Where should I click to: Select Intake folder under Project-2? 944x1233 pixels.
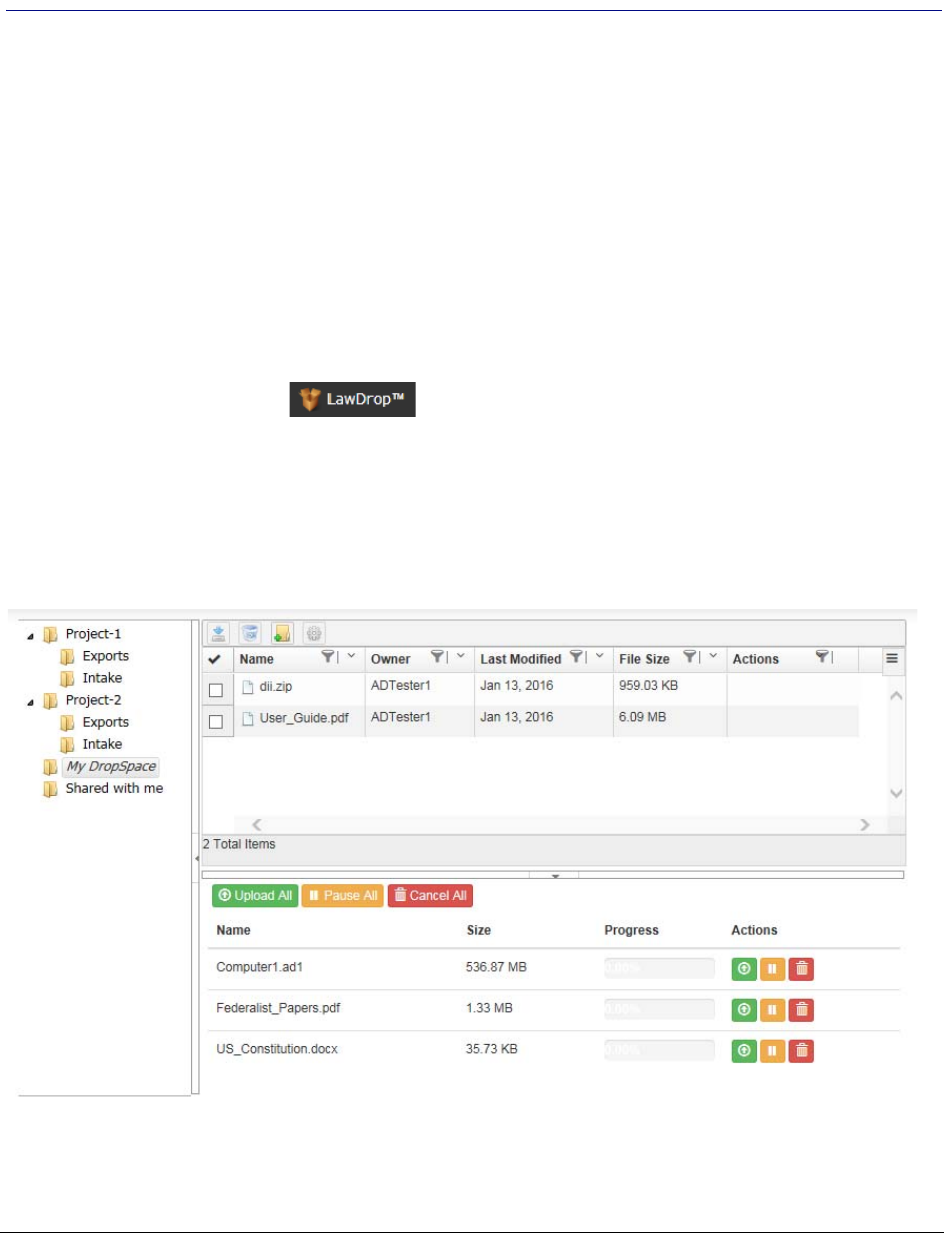(102, 744)
